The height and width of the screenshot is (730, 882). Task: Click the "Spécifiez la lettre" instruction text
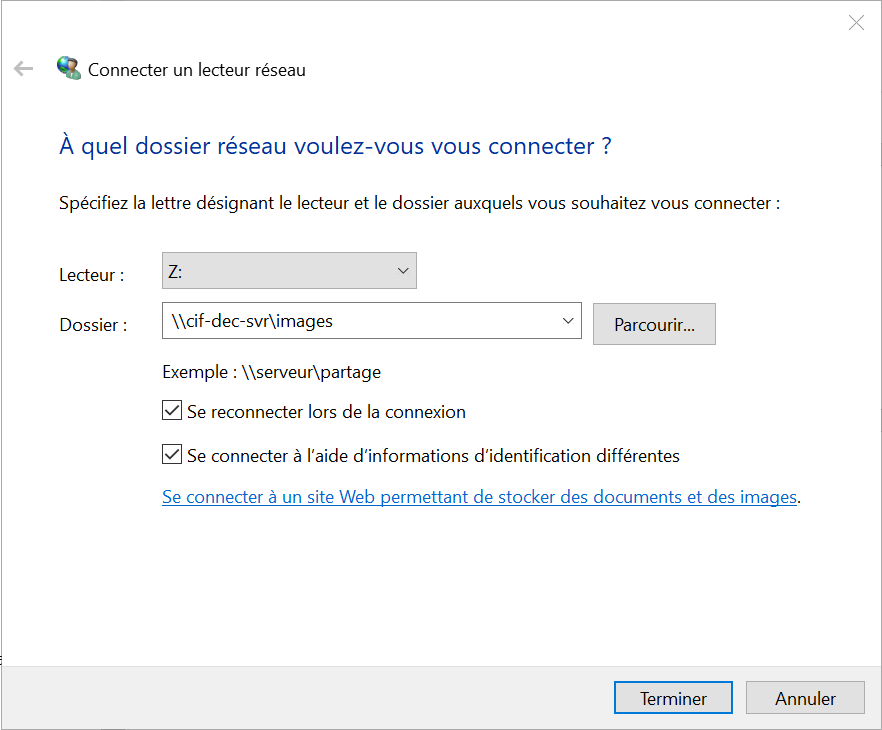[419, 203]
